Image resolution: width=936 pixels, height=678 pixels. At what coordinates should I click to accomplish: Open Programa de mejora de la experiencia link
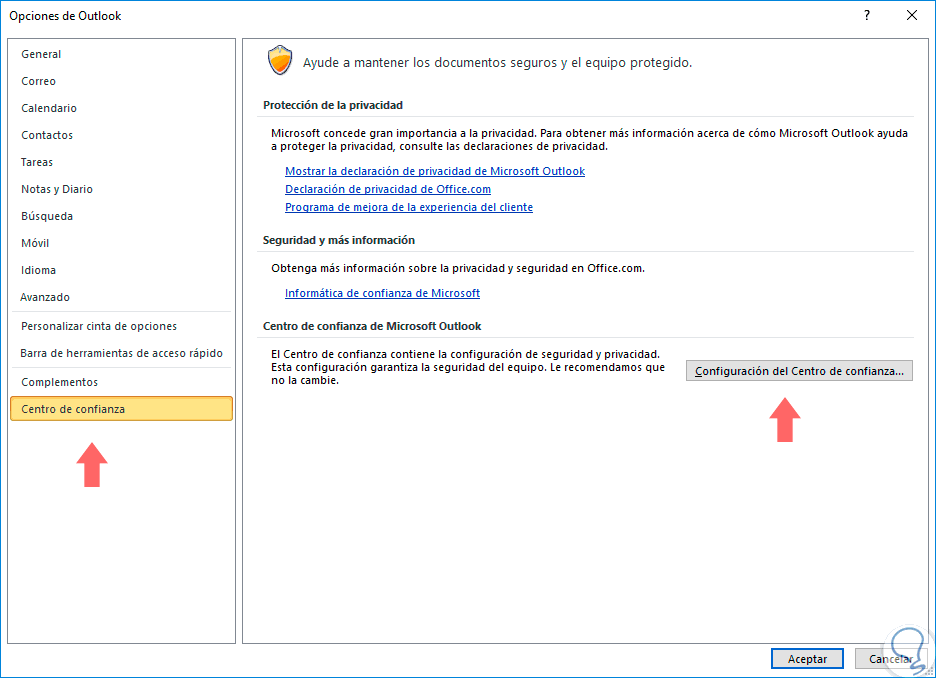coord(409,207)
